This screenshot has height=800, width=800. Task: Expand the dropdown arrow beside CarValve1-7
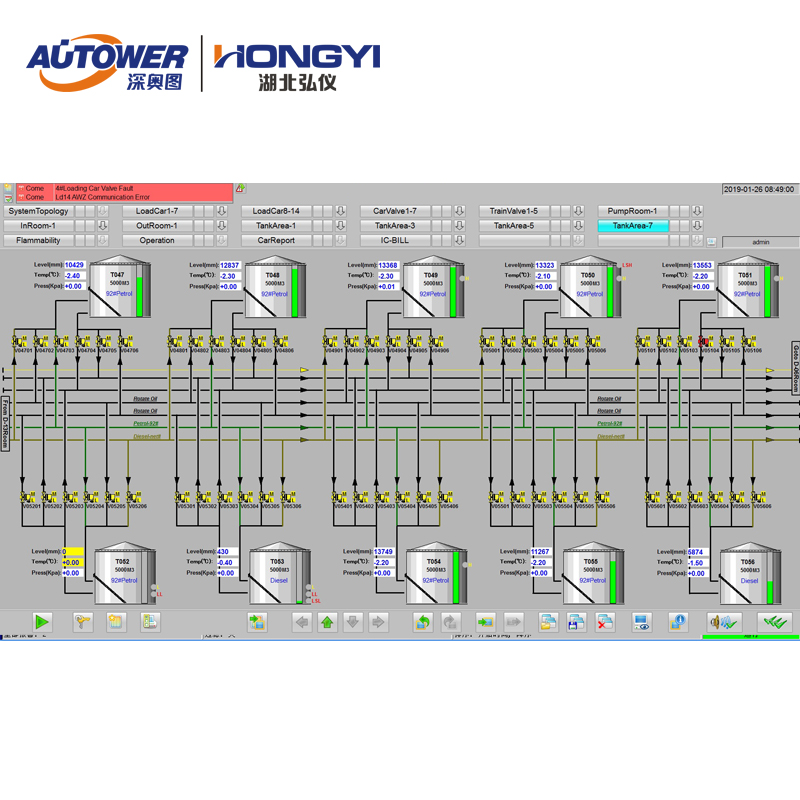[459, 211]
